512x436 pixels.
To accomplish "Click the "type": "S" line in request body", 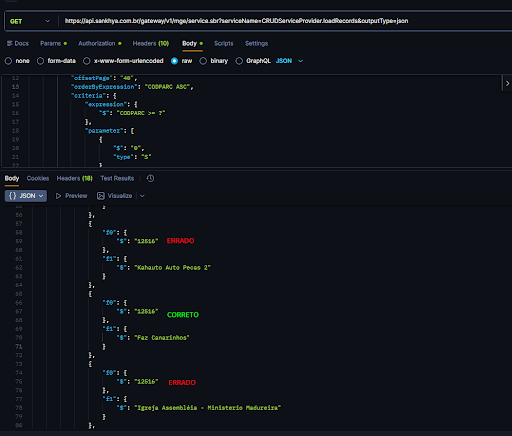I will (132, 157).
